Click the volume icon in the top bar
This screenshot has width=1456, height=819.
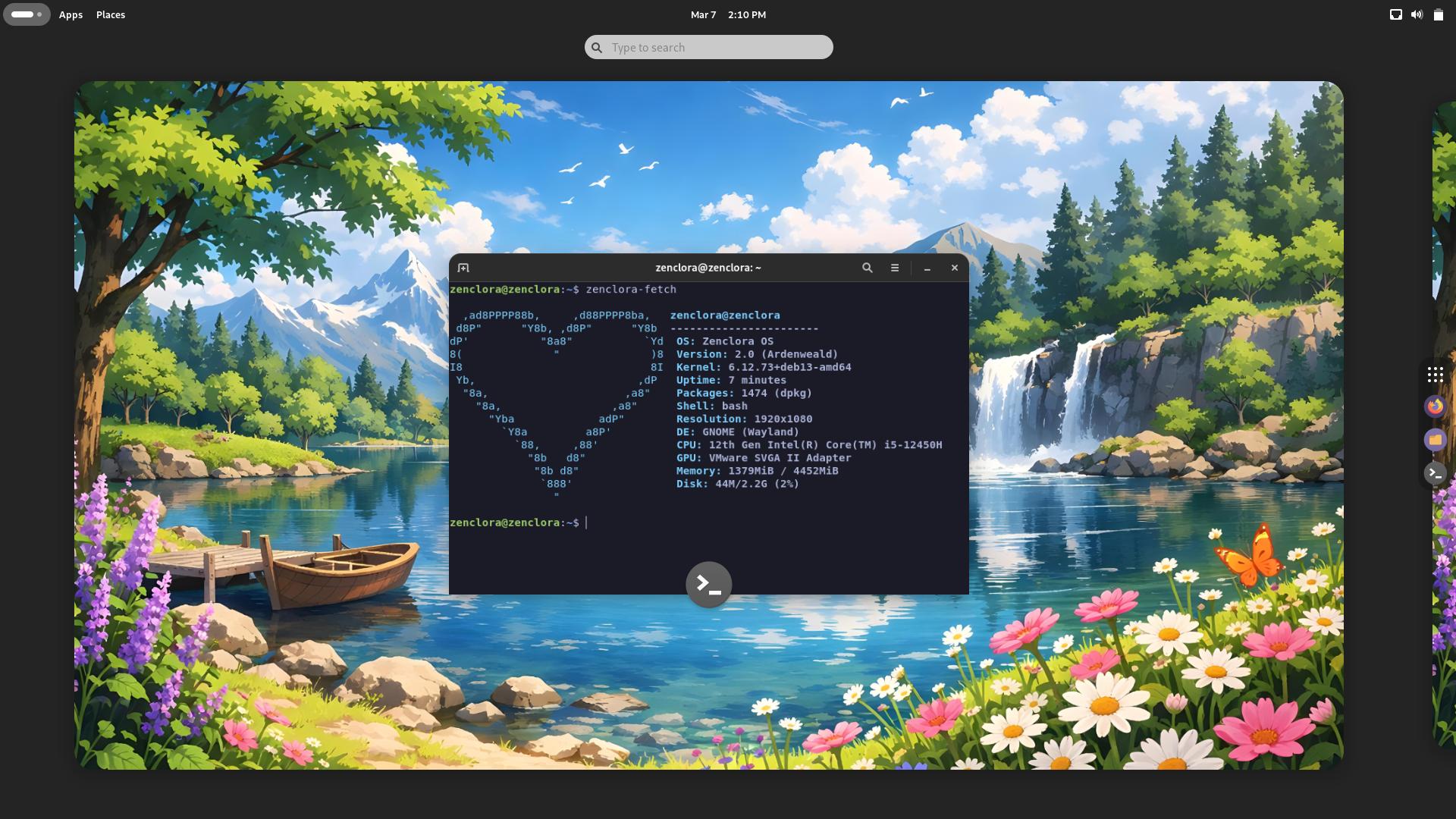click(x=1417, y=14)
